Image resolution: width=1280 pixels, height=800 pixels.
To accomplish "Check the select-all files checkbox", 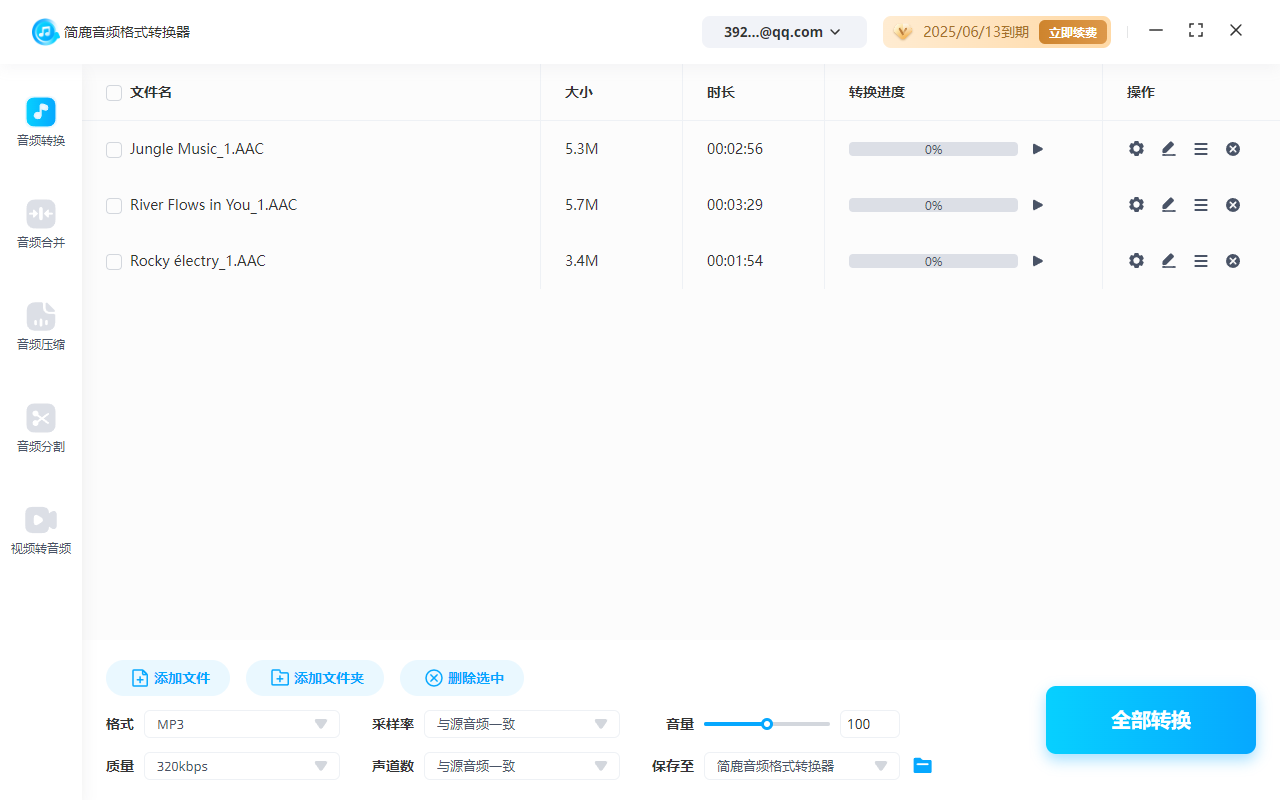I will 114,92.
